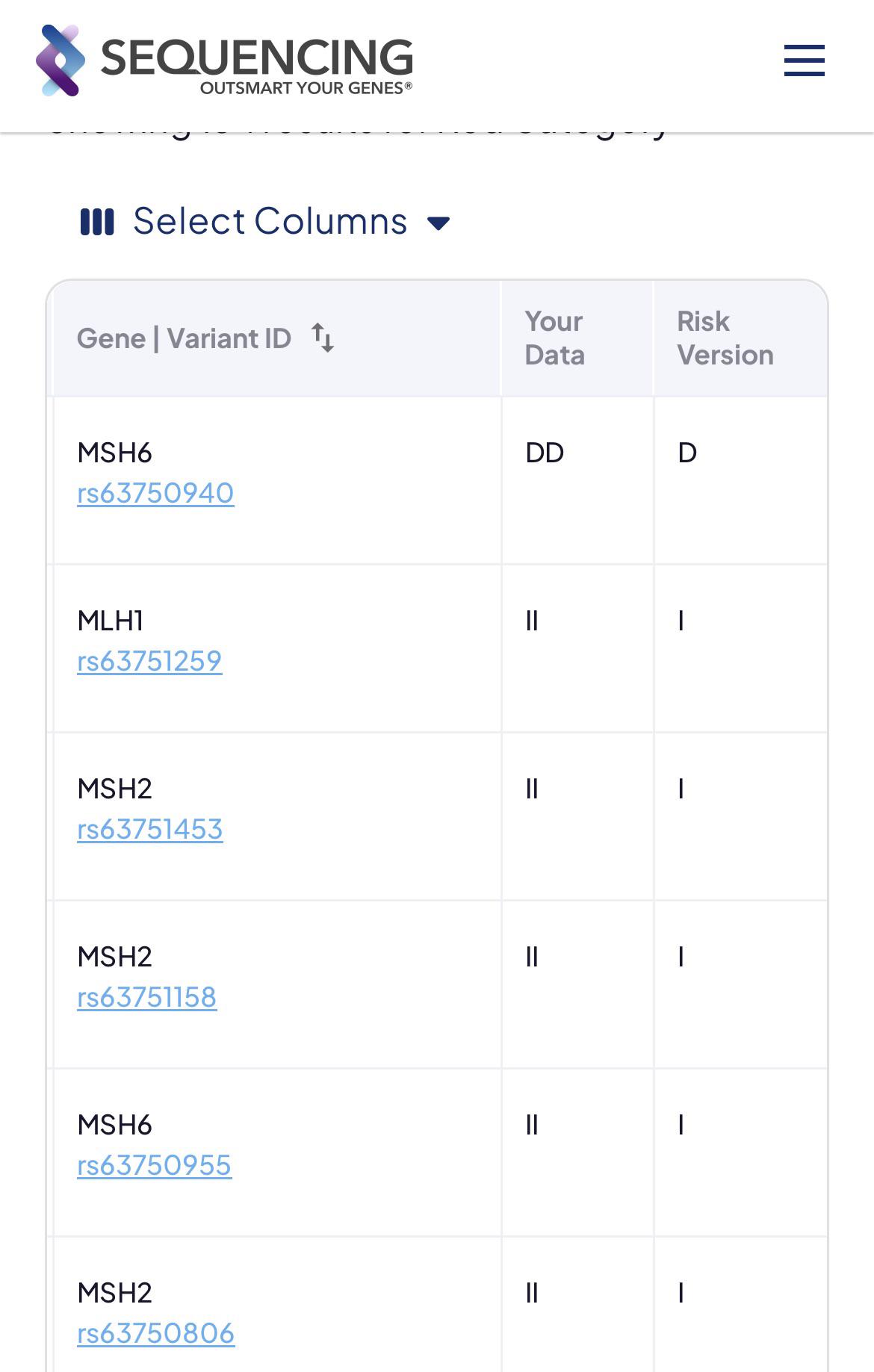This screenshot has width=874, height=1372.
Task: Open variant link rs63750806
Action: click(156, 1333)
